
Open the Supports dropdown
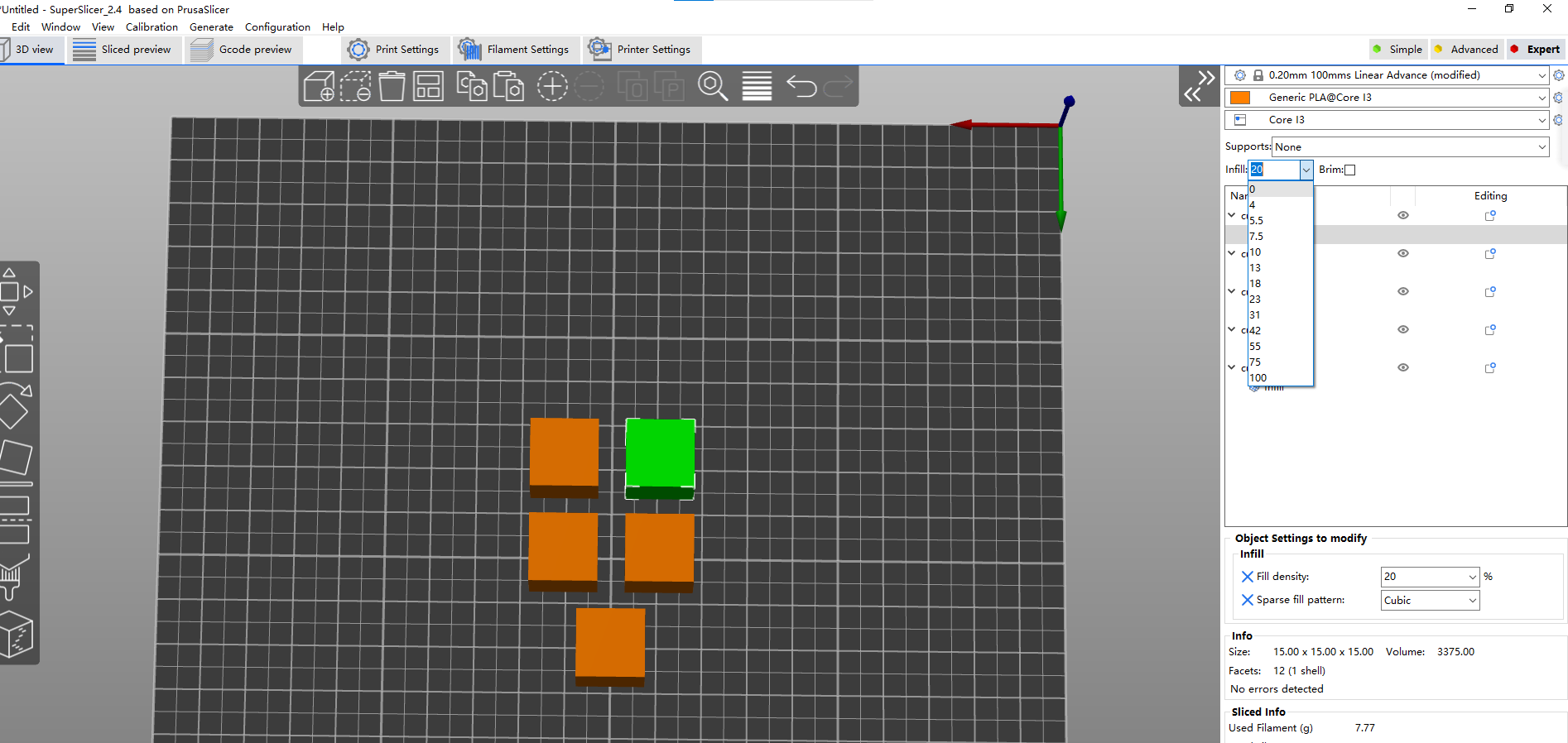pos(1411,147)
